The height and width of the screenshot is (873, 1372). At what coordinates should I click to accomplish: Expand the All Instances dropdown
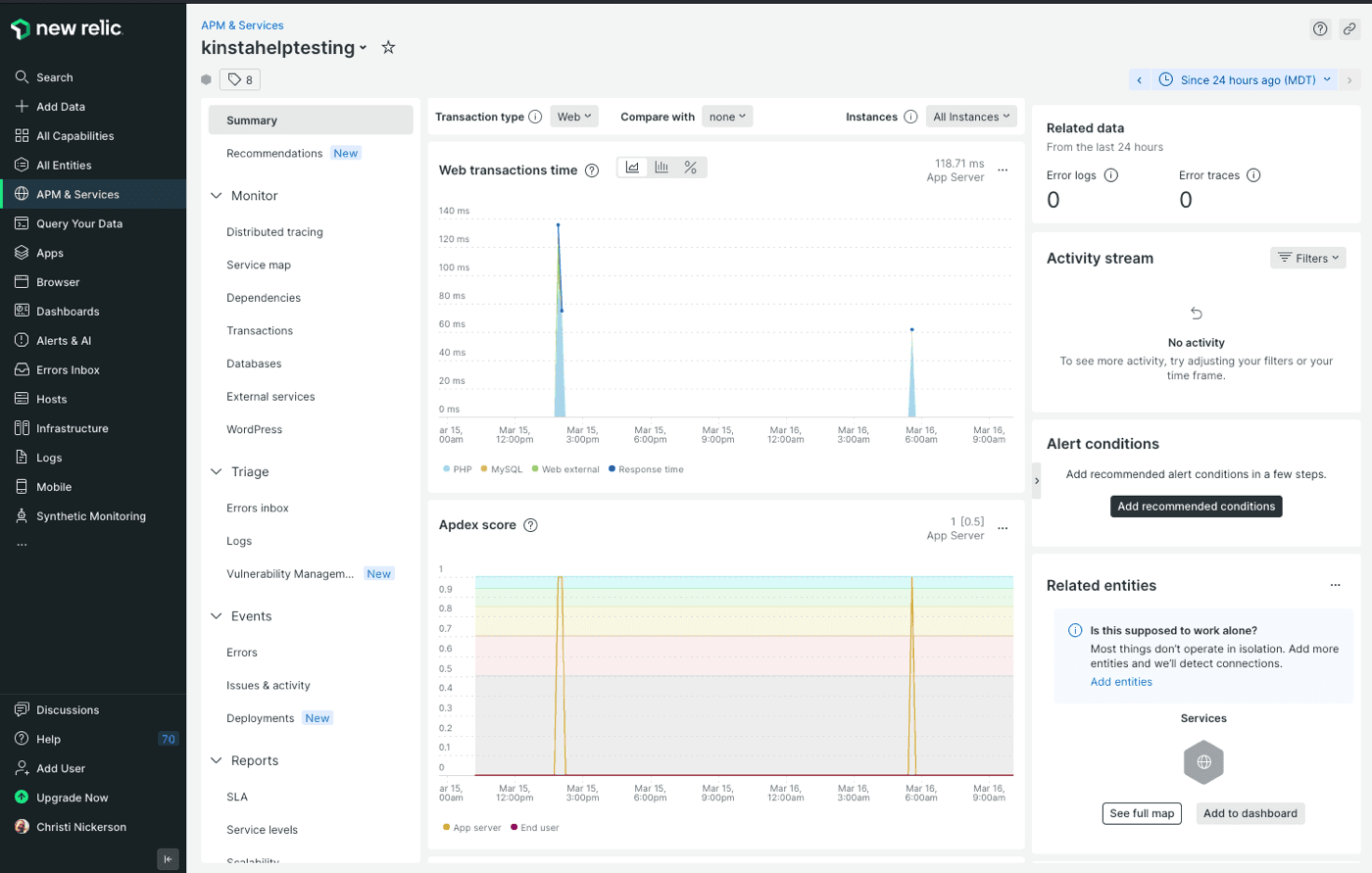point(971,116)
